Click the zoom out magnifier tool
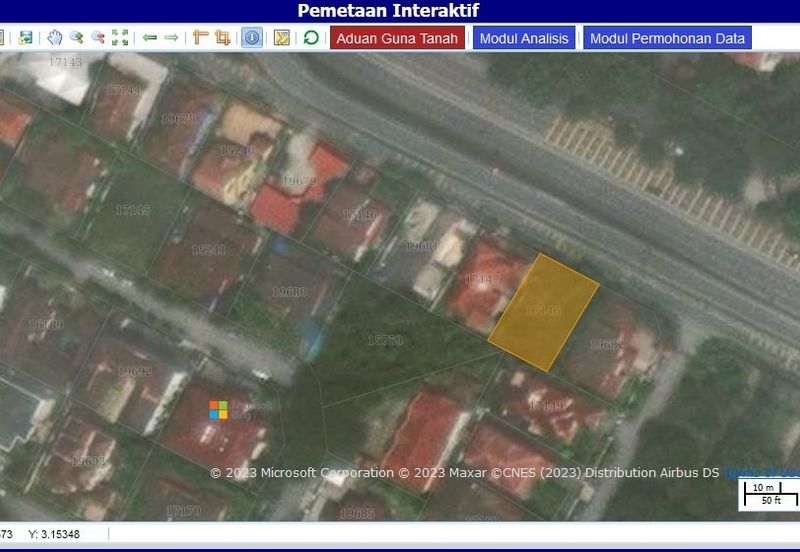 point(98,38)
